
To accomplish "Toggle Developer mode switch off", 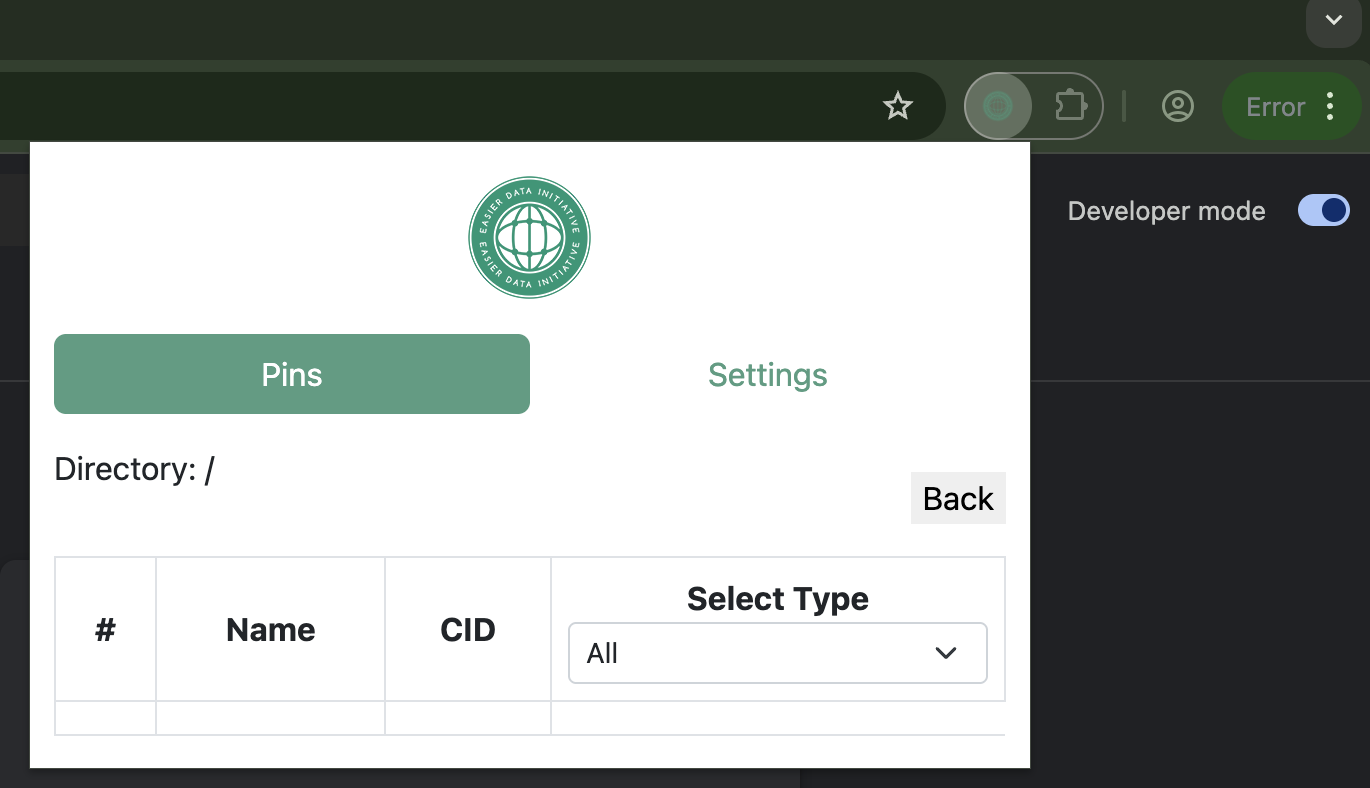I will tap(1323, 211).
